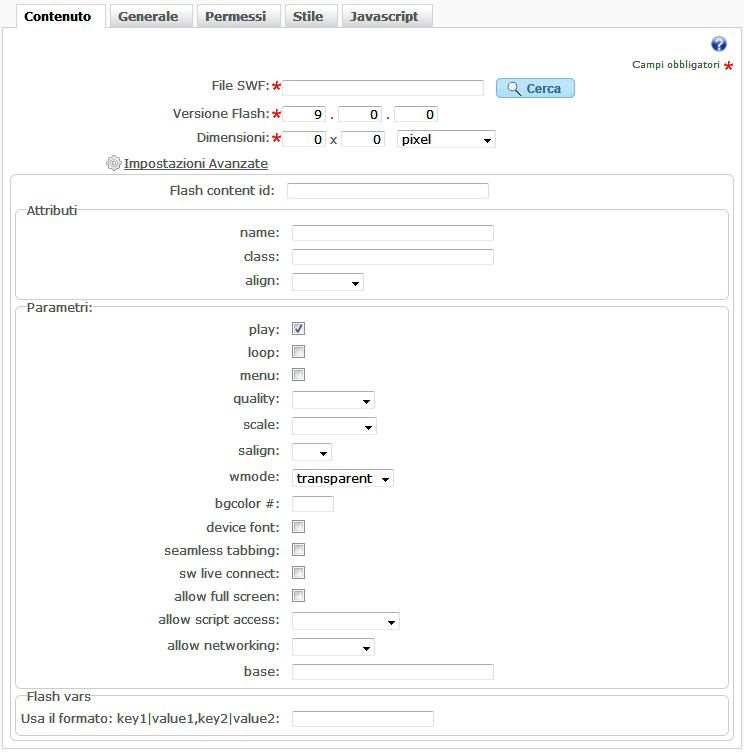Check the device font option
This screenshot has height=753, width=744.
coord(298,526)
